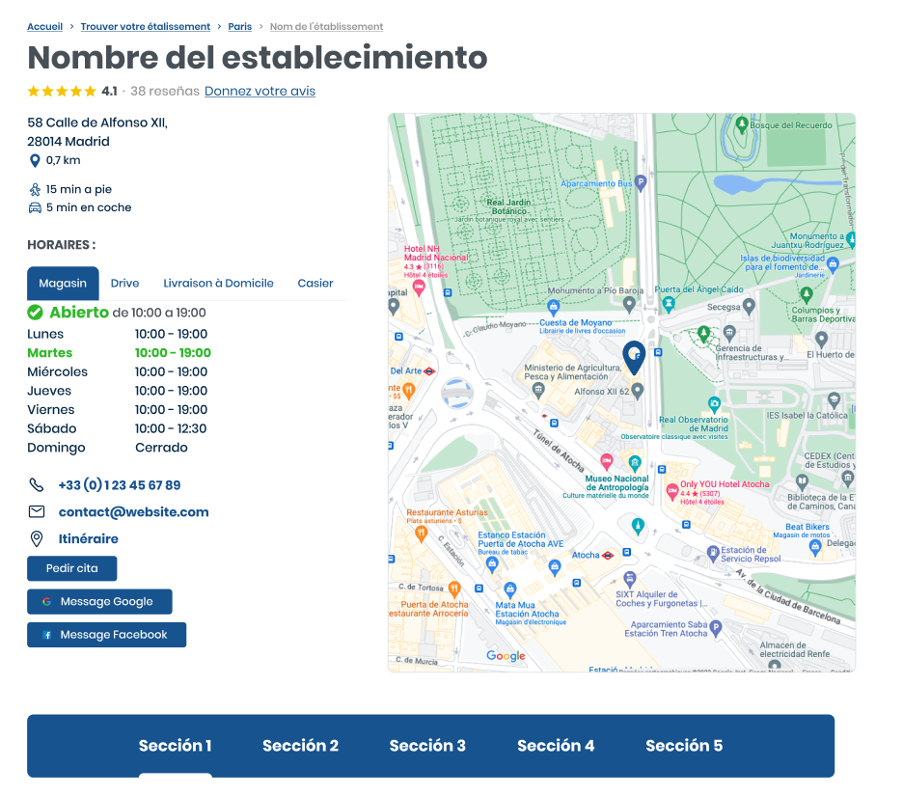The height and width of the screenshot is (796, 904).
Task: Select the Estanco Estación Puerta de Atocha marker
Action: click(492, 564)
